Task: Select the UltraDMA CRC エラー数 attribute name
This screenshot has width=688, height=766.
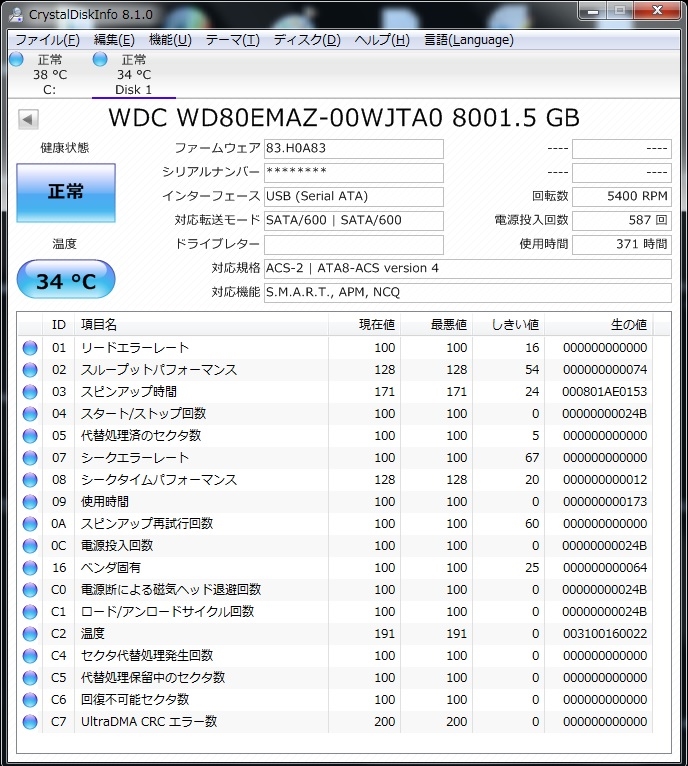Action: click(149, 722)
